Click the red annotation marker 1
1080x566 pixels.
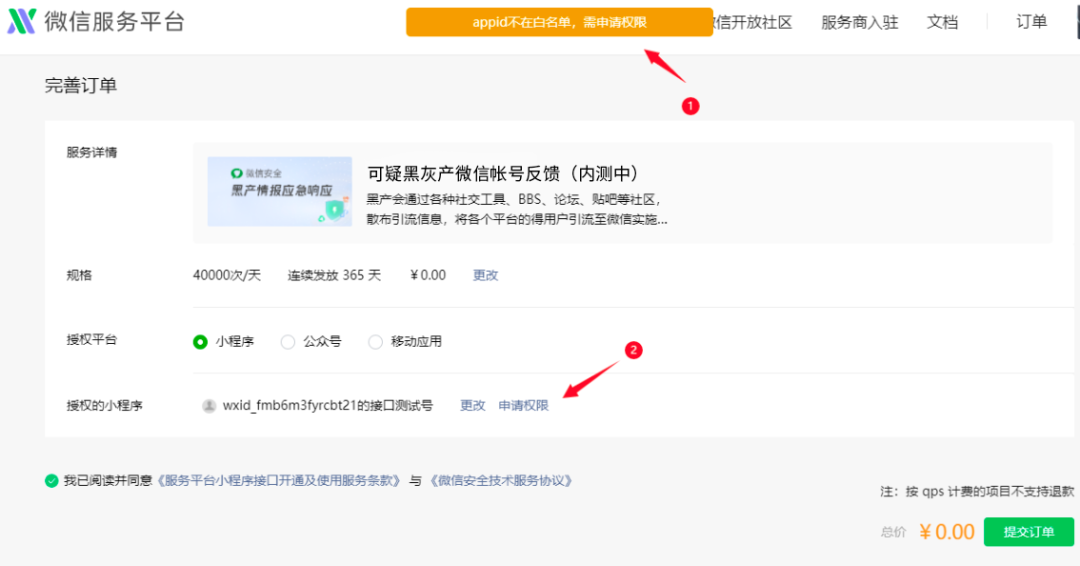(x=689, y=106)
